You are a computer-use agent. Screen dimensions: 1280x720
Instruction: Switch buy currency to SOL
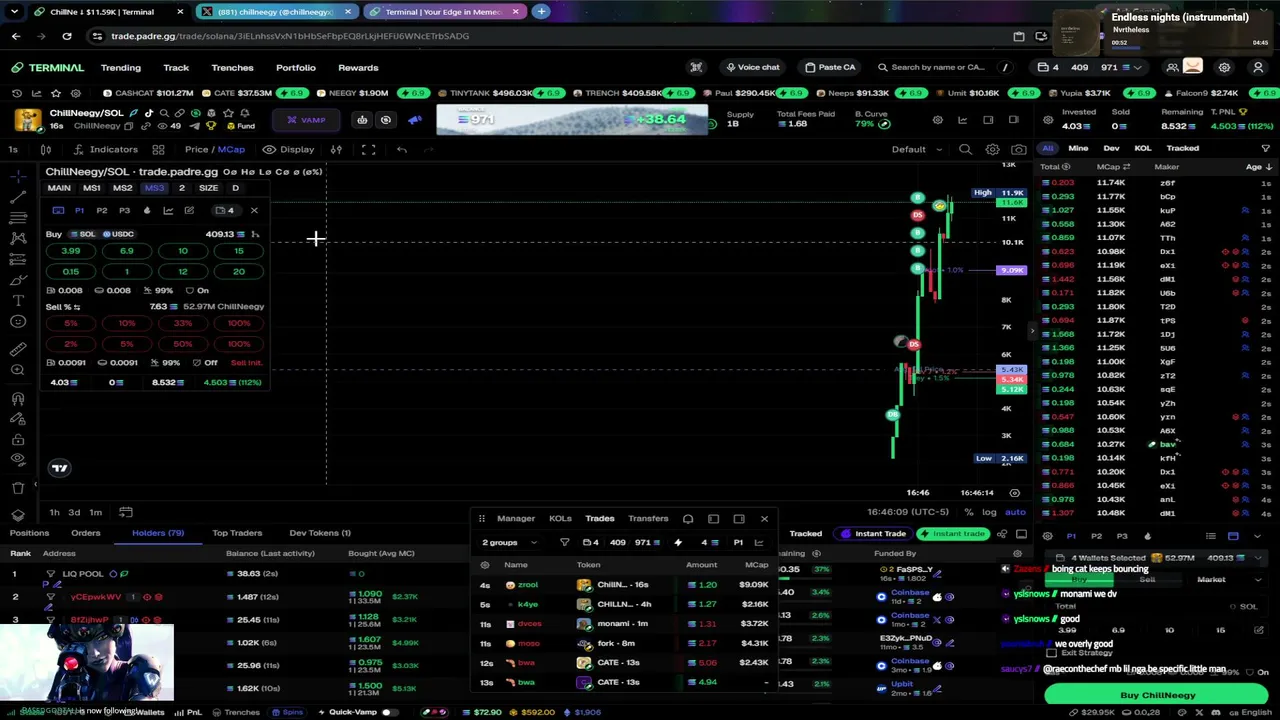(x=82, y=234)
